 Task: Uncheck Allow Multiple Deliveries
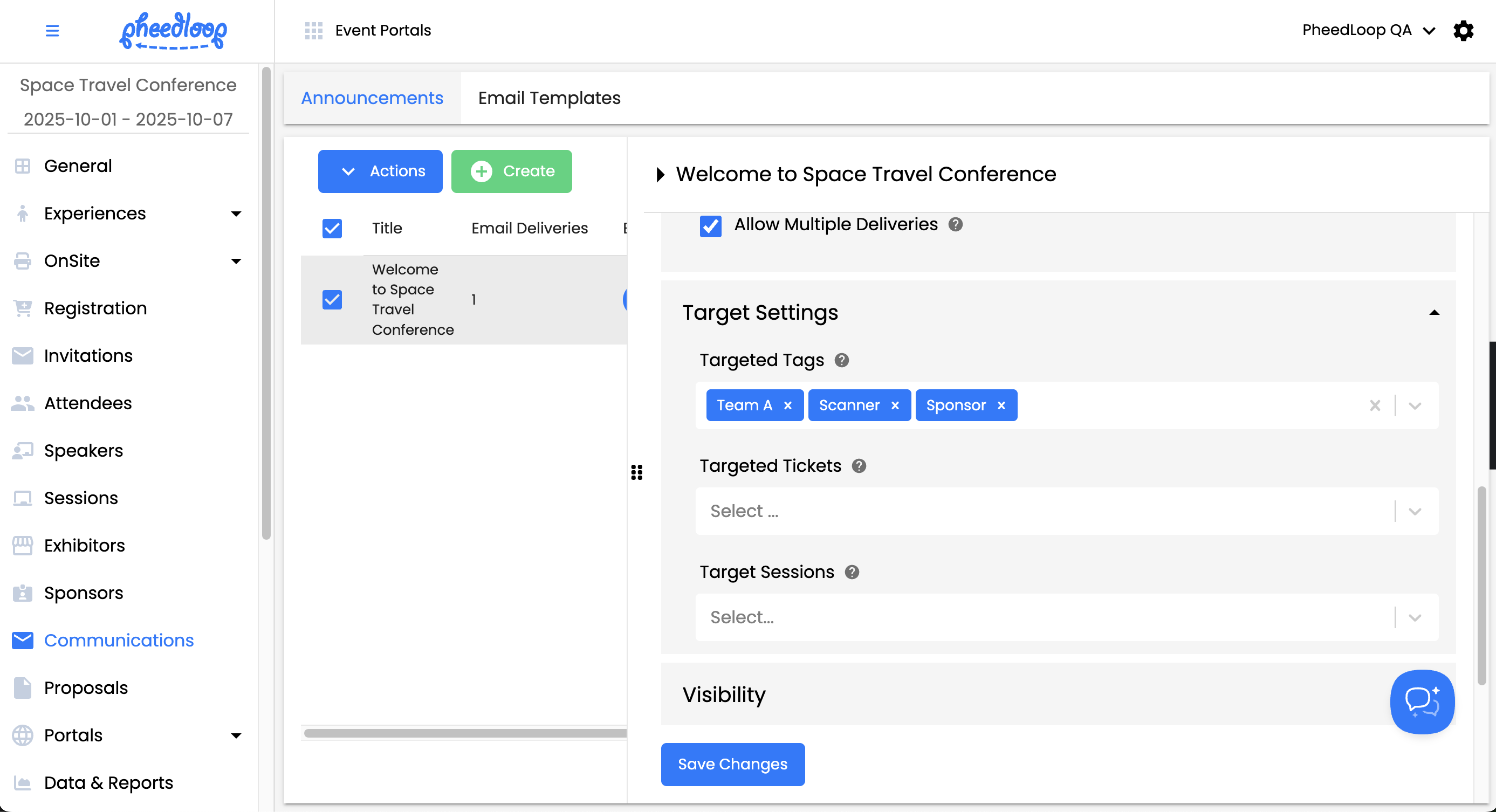click(710, 225)
